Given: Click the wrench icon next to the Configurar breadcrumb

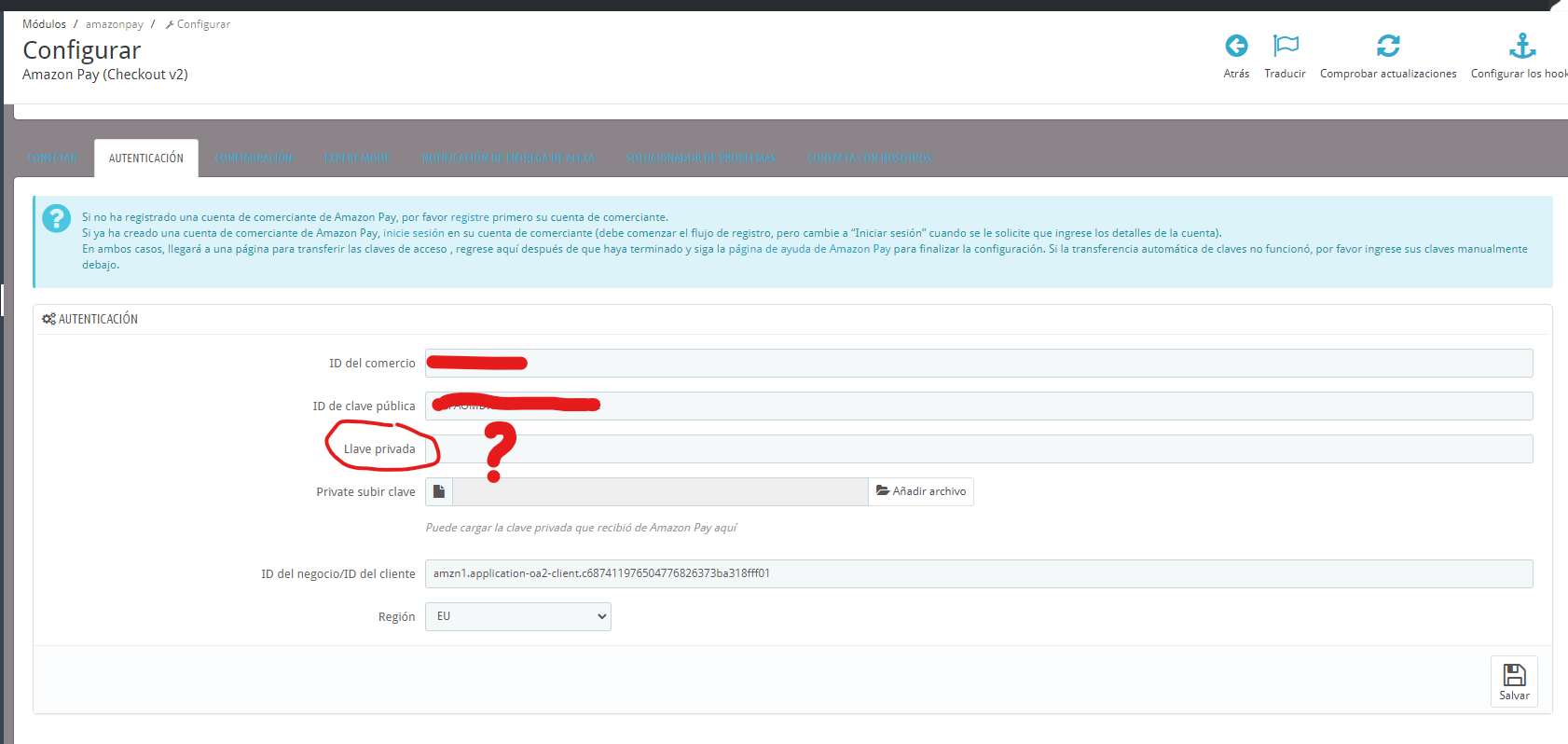Looking at the screenshot, I should tap(170, 24).
